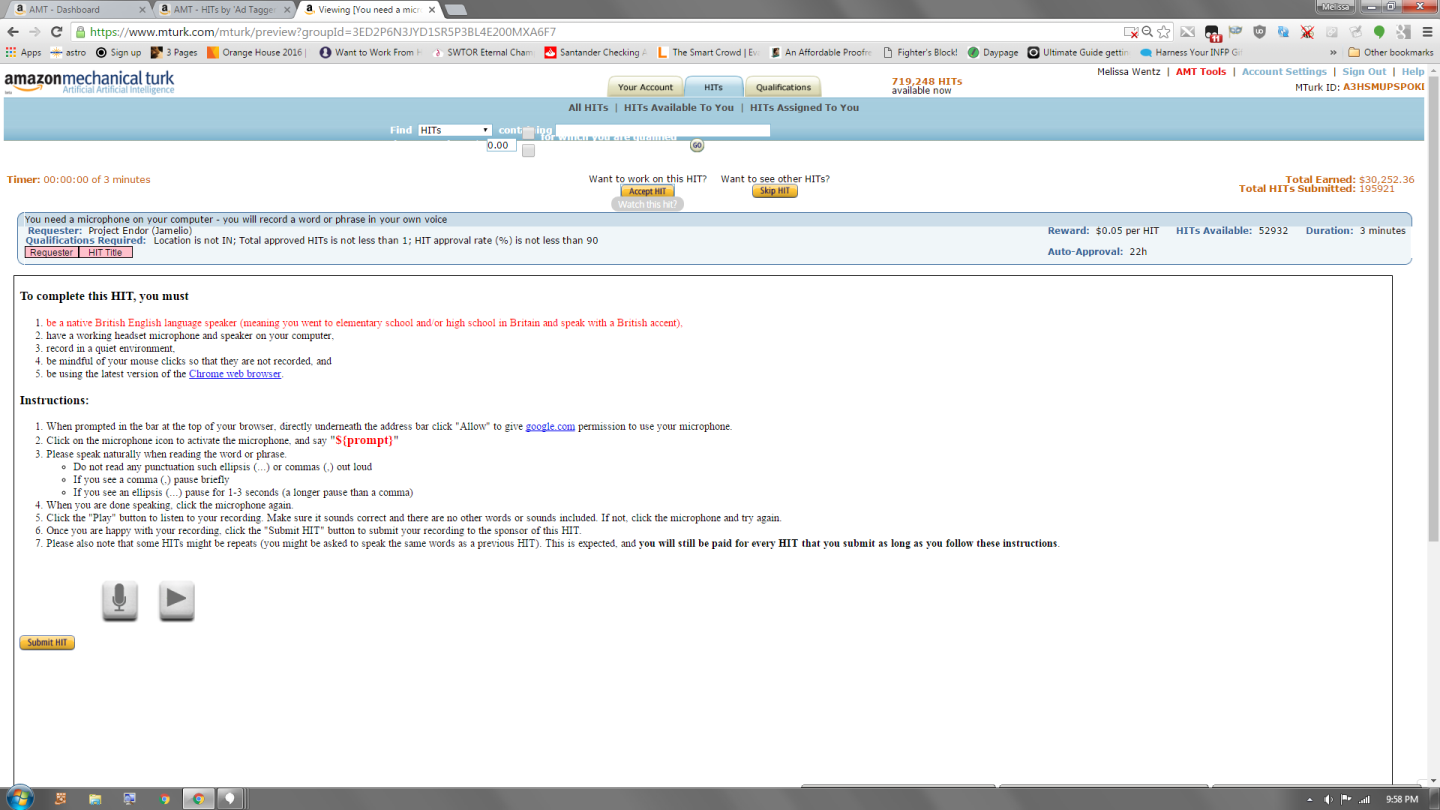Open the file explorer folder in taskbar
Screen dimensions: 1440x810
pos(95,799)
